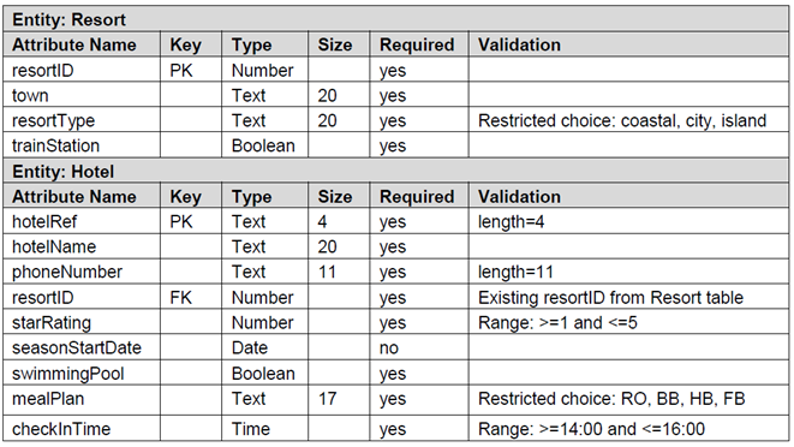The height and width of the screenshot is (447, 794).
Task: Select the "phoneNumber" attribute cell
Action: (67, 272)
